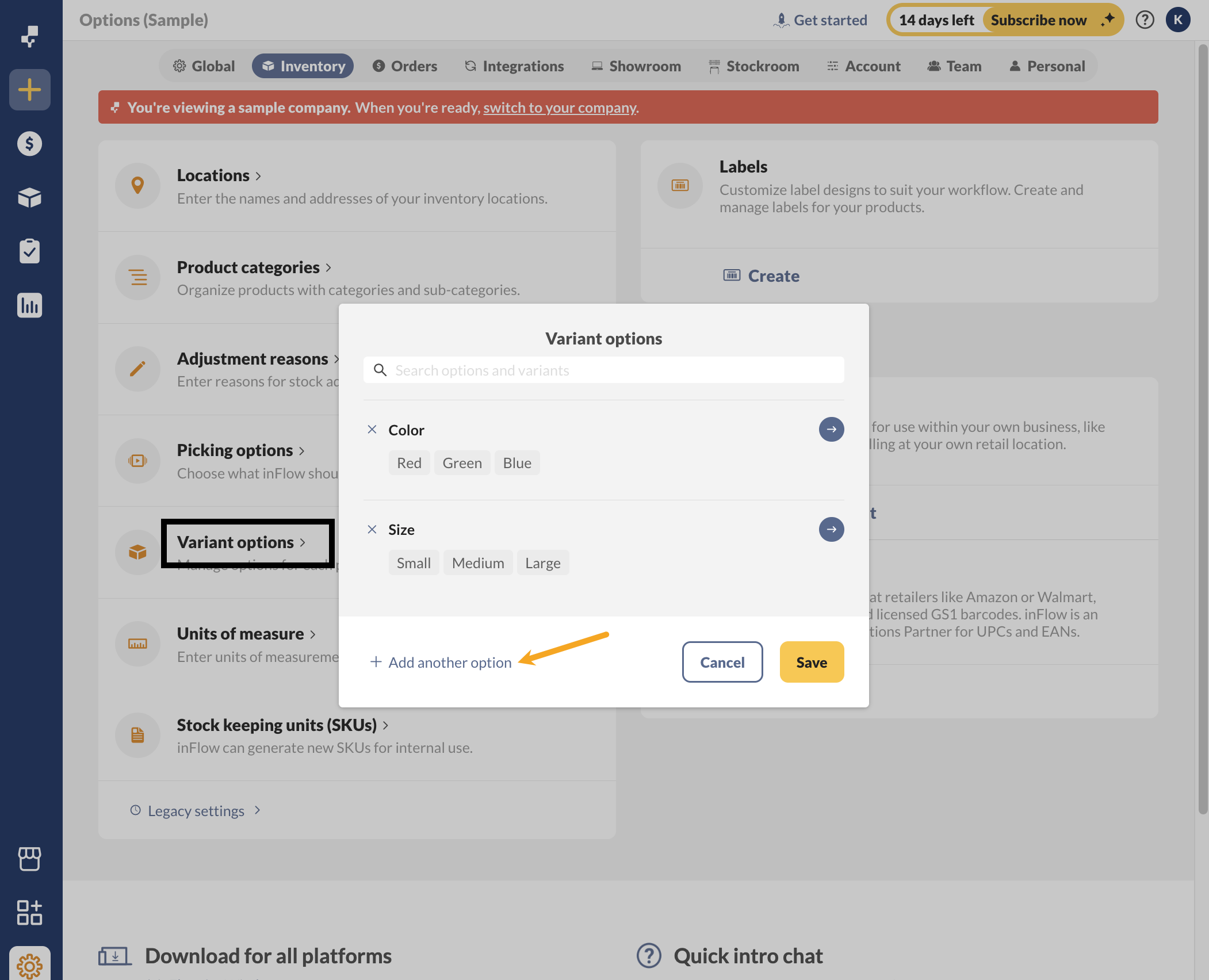The image size is (1209, 980).
Task: Remove the Size variant option
Action: point(372,529)
